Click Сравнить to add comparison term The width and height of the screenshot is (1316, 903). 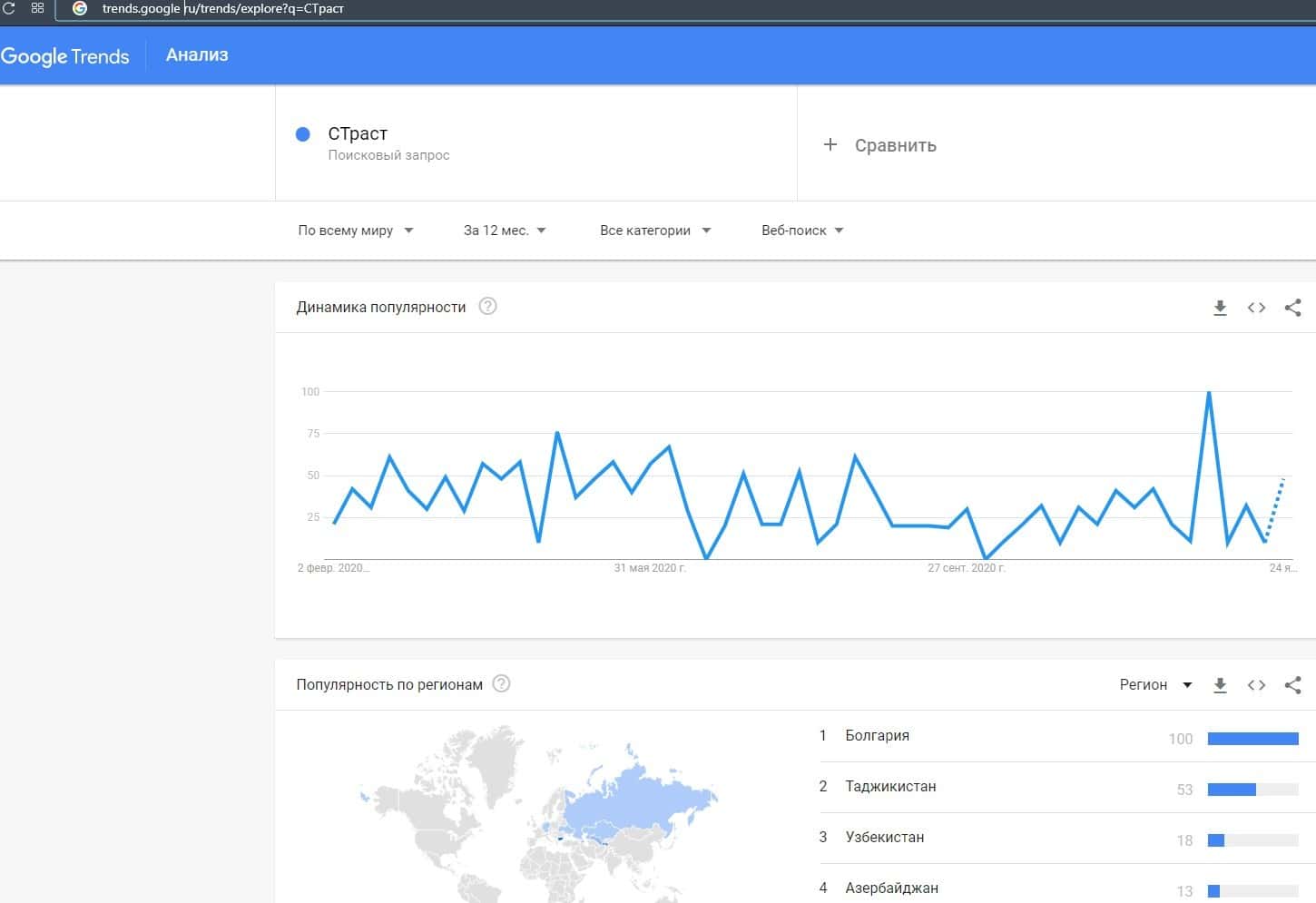point(879,145)
